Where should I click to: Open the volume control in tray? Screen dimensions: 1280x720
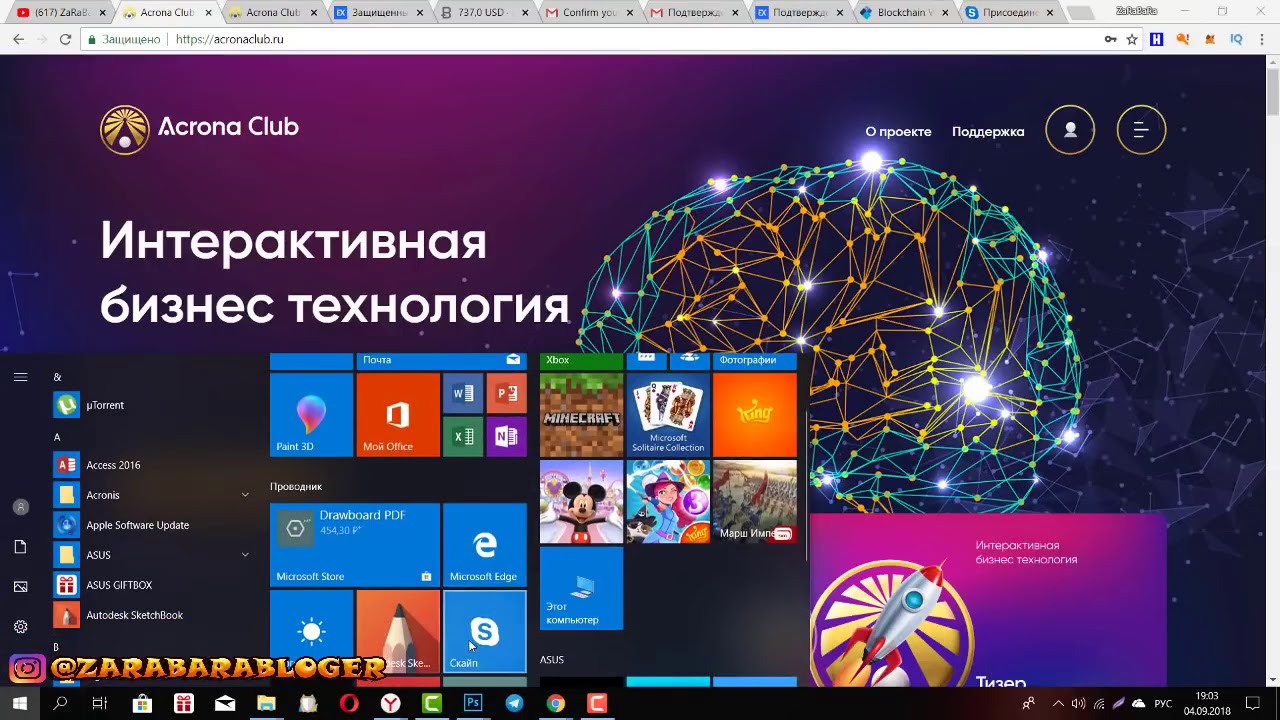tap(1078, 703)
